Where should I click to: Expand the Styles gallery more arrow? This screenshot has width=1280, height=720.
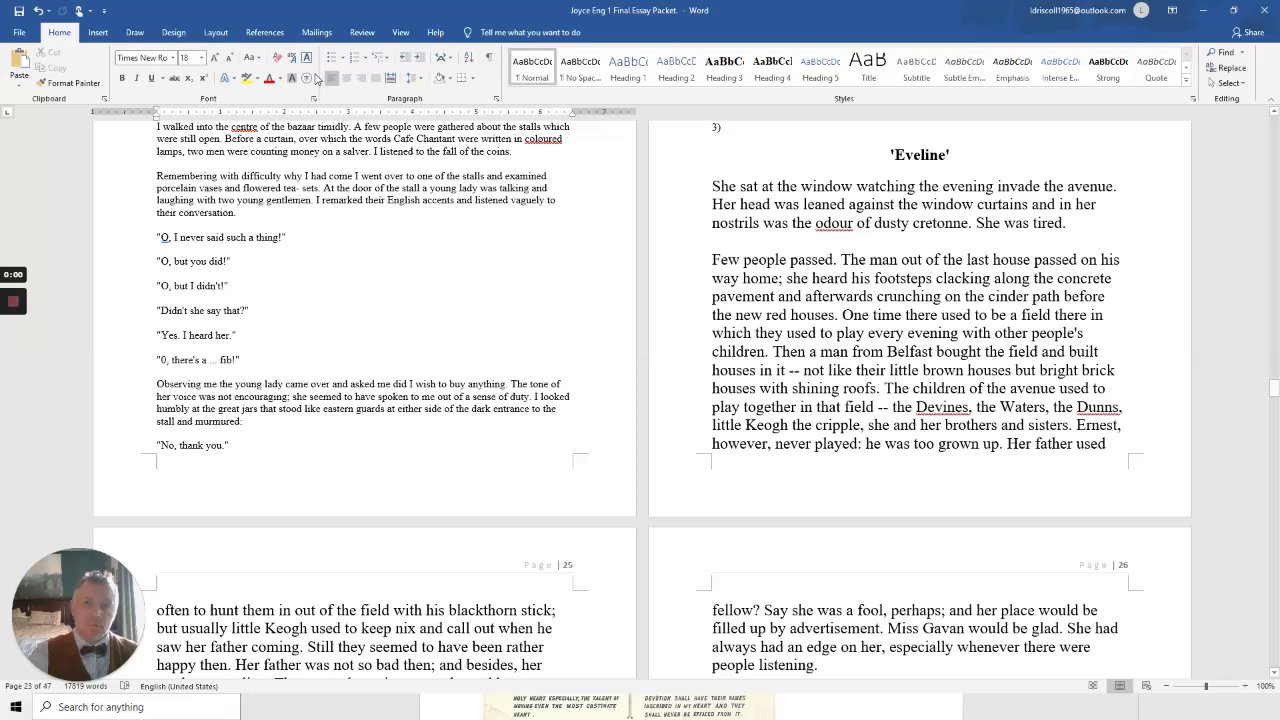[x=1186, y=80]
